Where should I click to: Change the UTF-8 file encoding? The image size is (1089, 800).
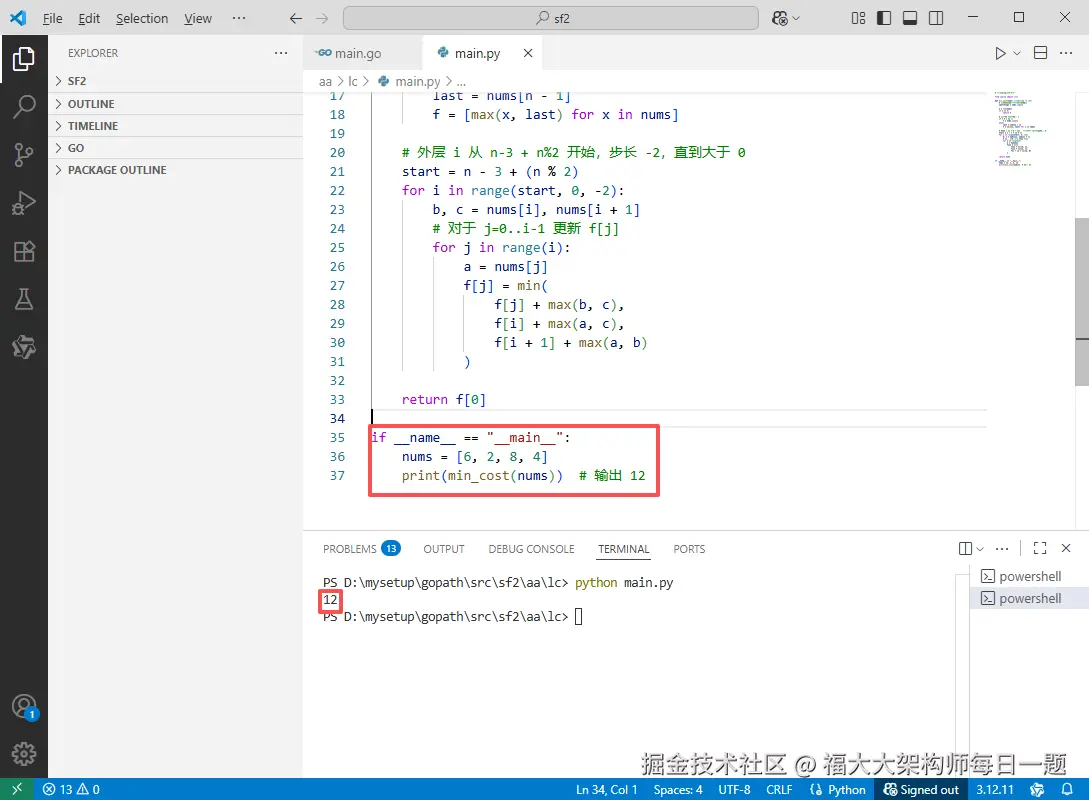[x=734, y=790]
